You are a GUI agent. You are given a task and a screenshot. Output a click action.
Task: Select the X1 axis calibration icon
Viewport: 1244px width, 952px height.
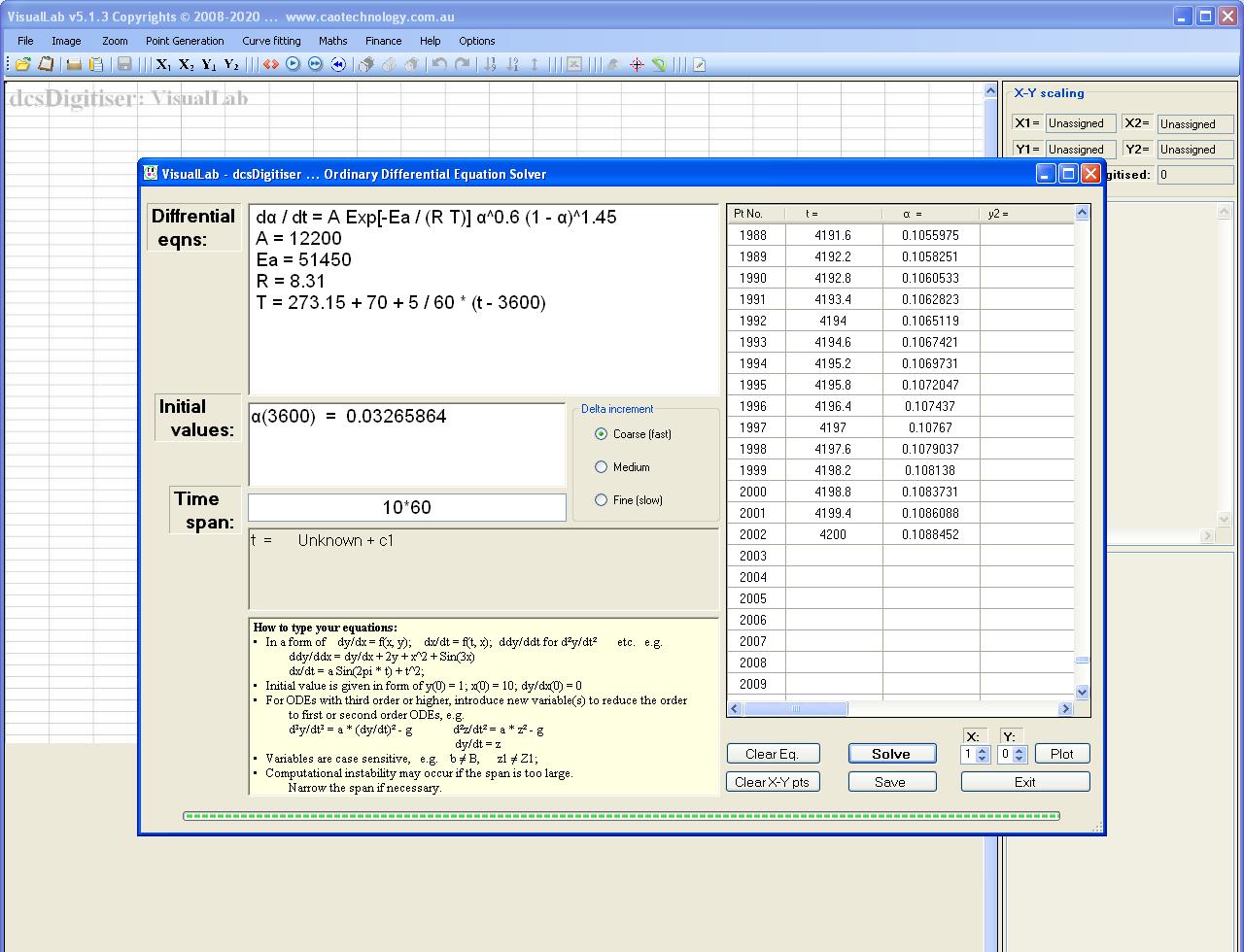point(161,64)
